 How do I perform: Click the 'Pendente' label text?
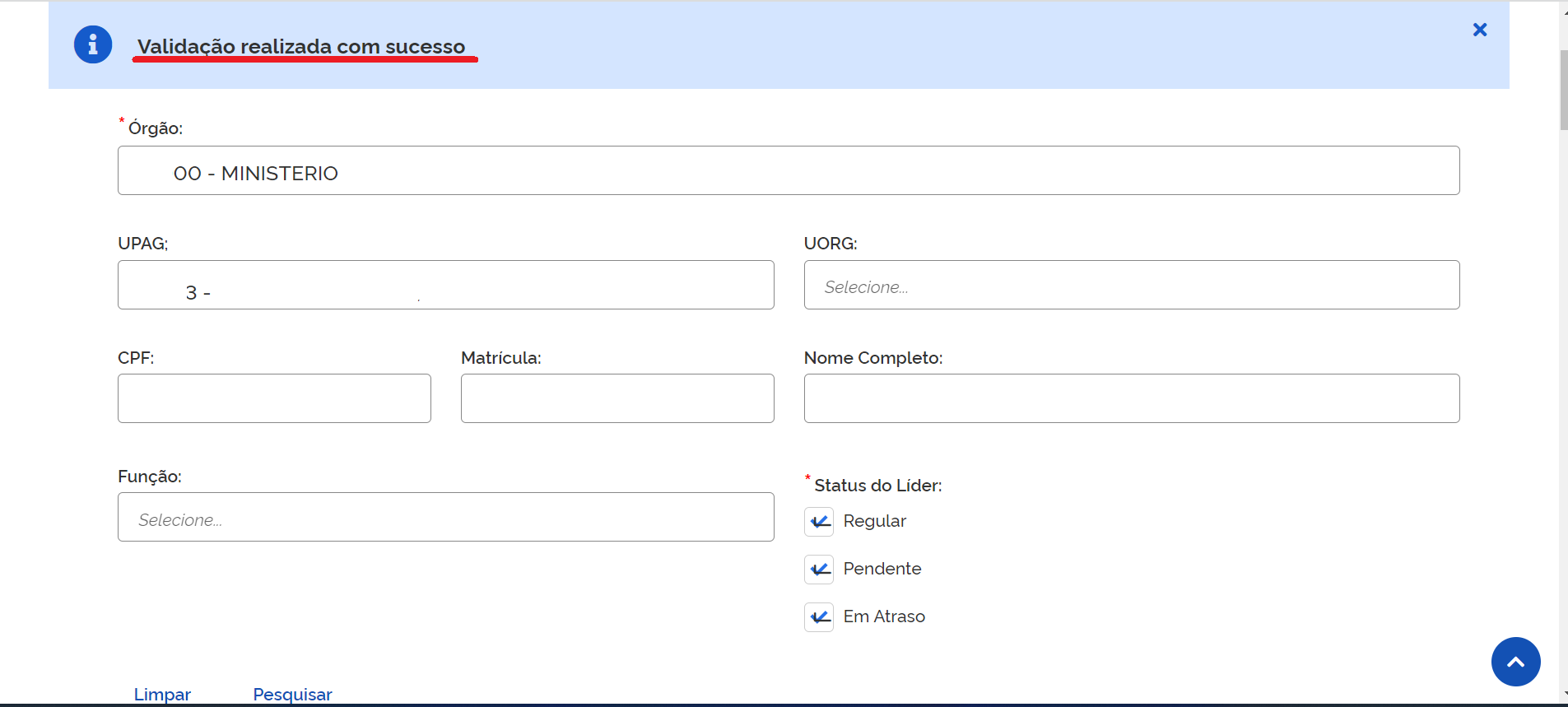(x=882, y=569)
